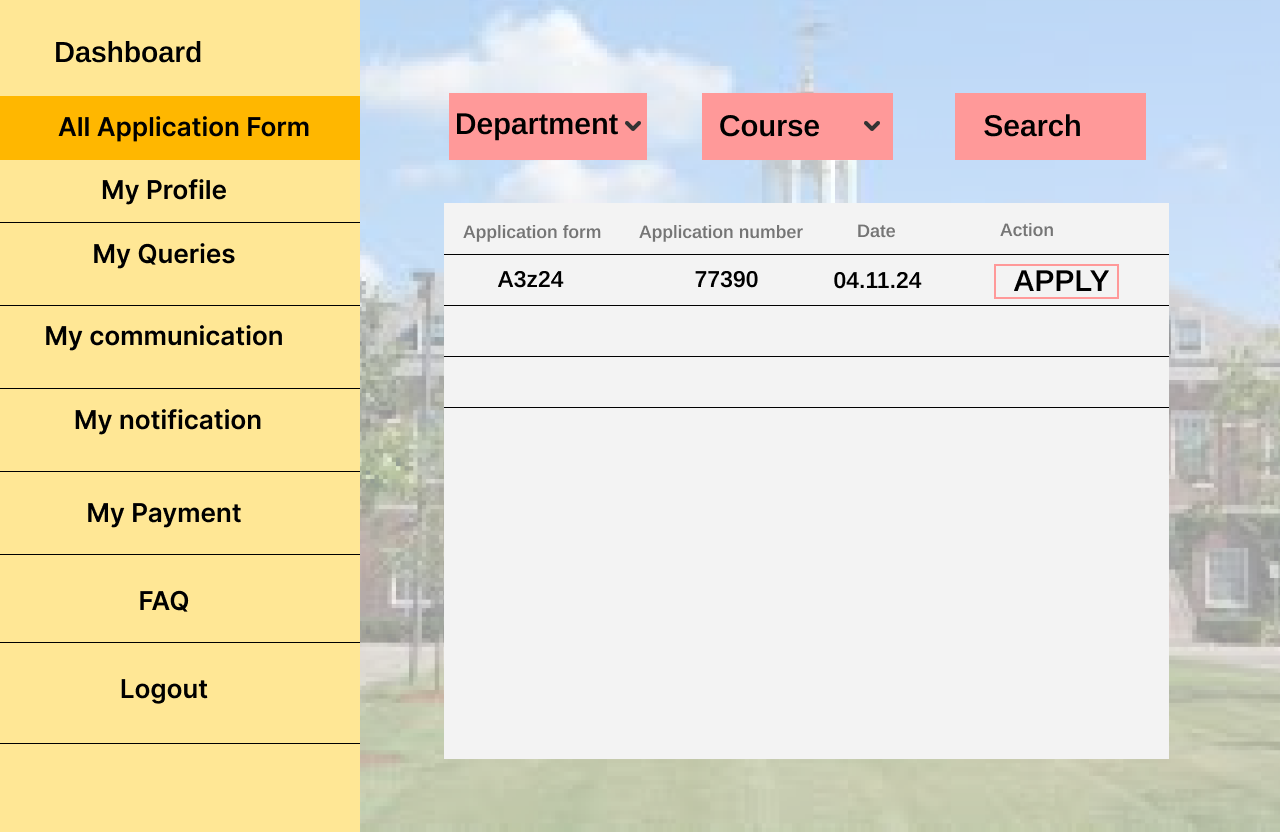Viewport: 1280px width, 832px height.
Task: View the My Payment page
Action: pos(164,513)
